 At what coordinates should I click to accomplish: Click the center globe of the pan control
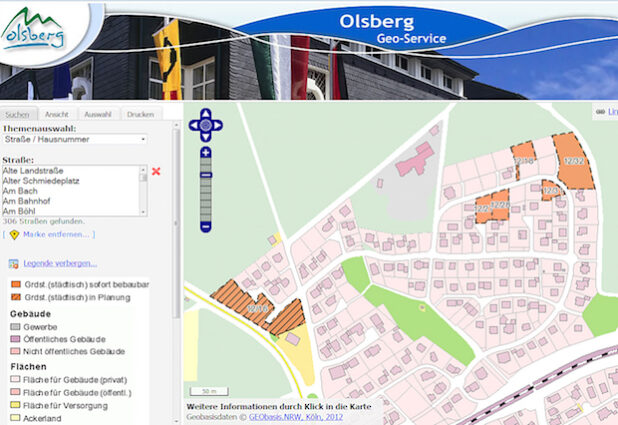point(205,125)
